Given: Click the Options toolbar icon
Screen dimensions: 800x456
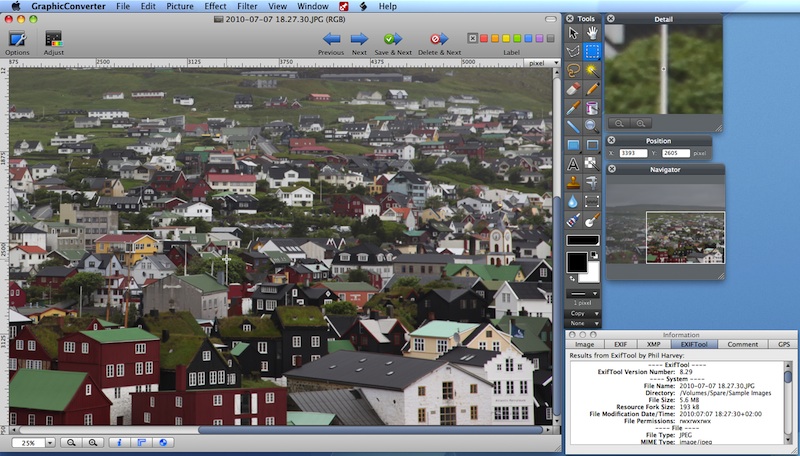Looking at the screenshot, I should pos(17,40).
